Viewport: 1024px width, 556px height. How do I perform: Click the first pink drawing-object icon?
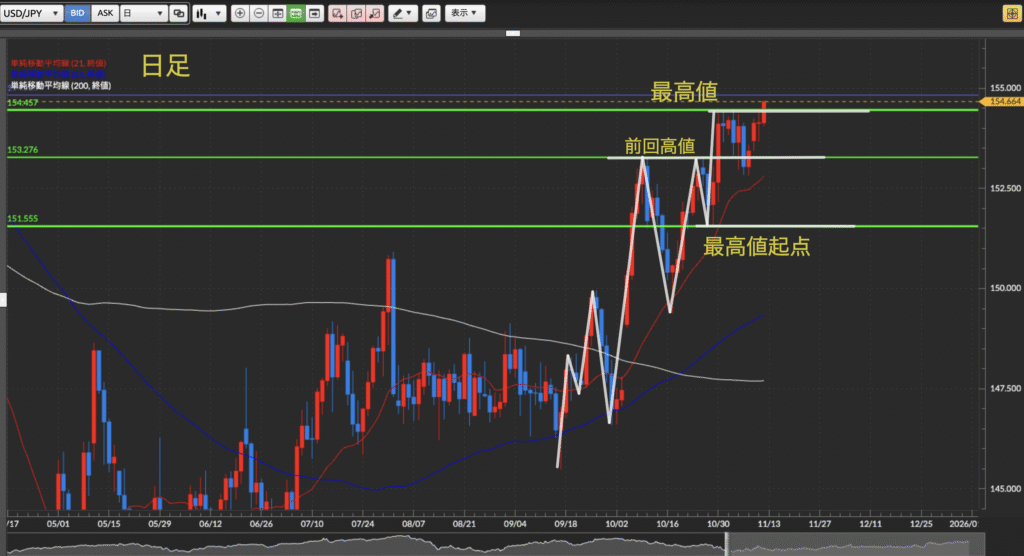pos(337,14)
